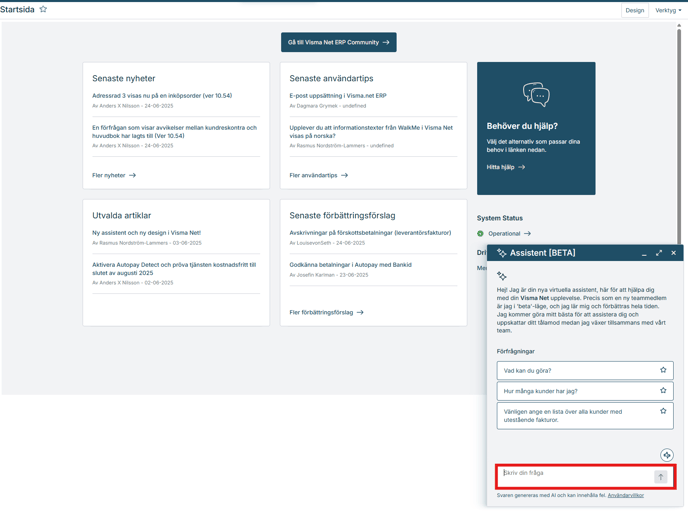Image resolution: width=688 pixels, height=513 pixels.
Task: Click the arrow icon beside Hitta hjälp
Action: tap(521, 167)
